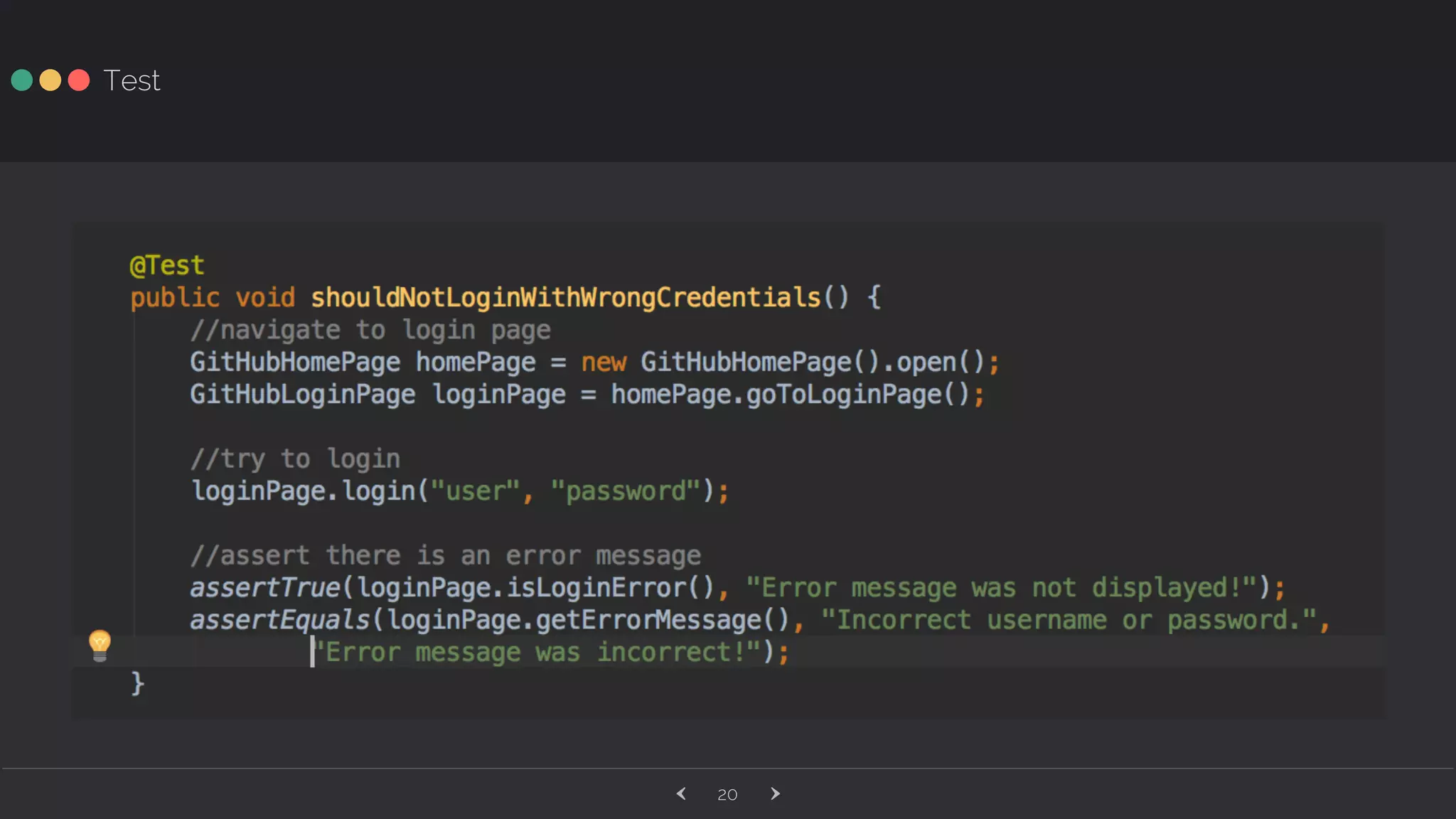Viewport: 1456px width, 819px height.
Task: Go to the previous slide arrow
Action: point(681,793)
